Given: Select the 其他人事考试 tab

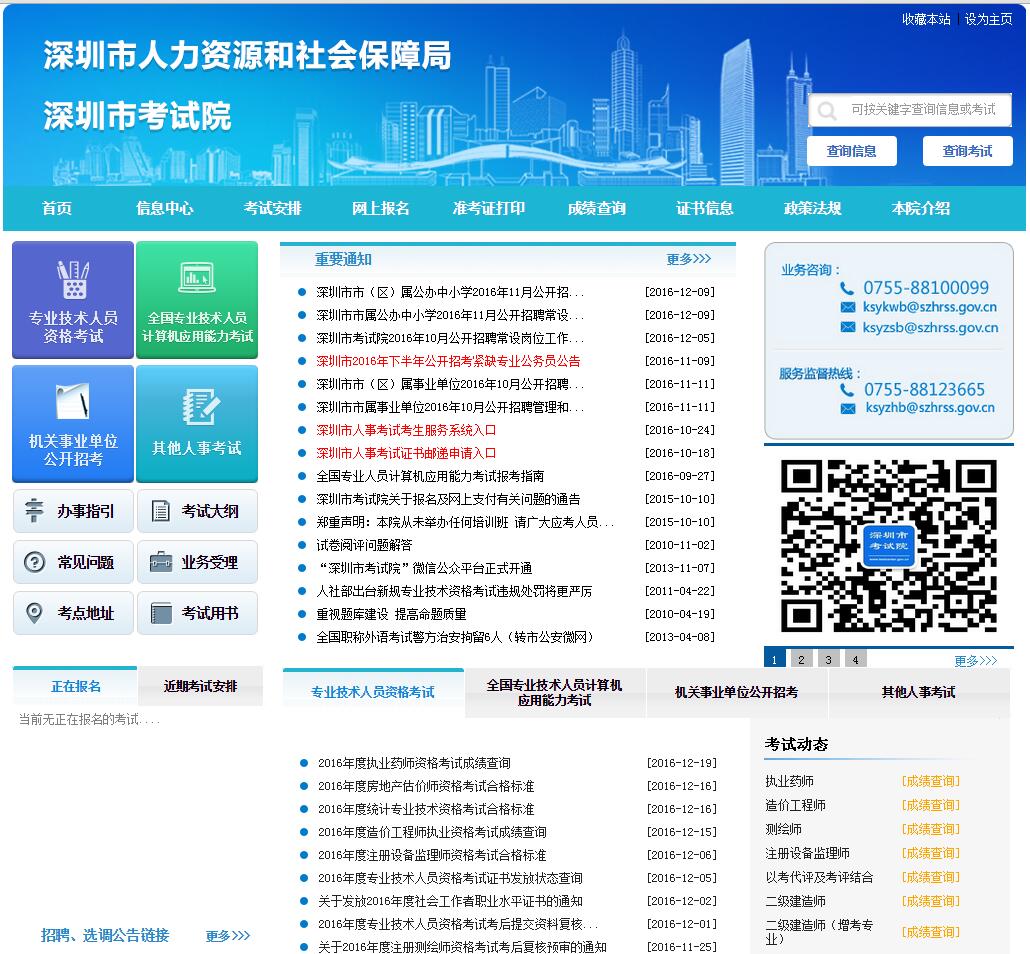Looking at the screenshot, I should coord(918,693).
